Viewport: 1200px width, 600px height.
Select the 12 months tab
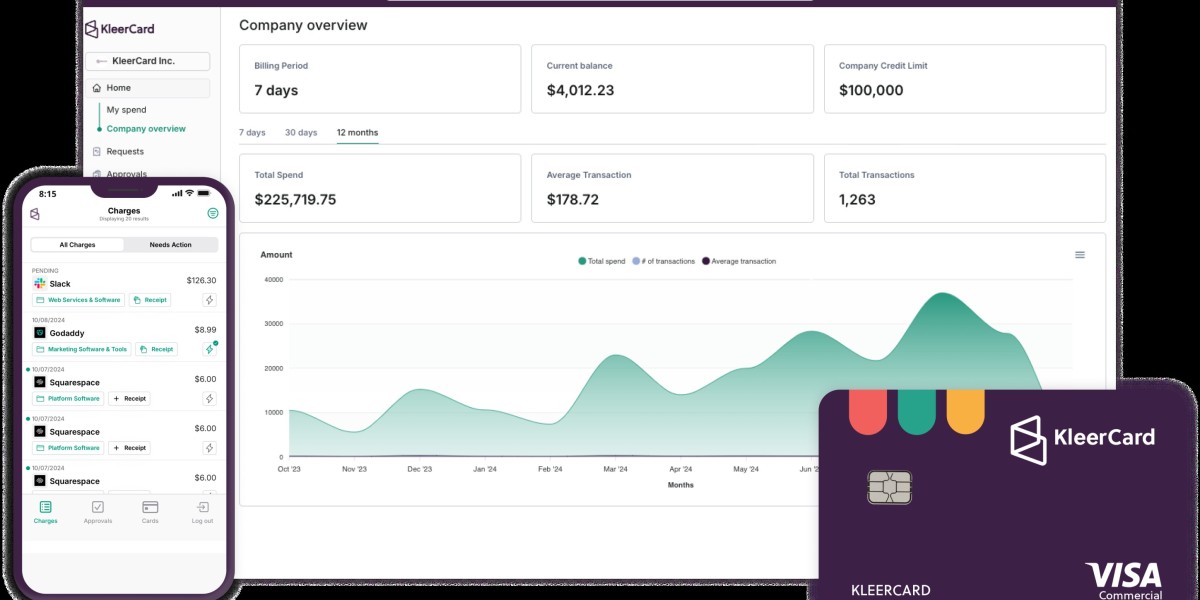(357, 133)
